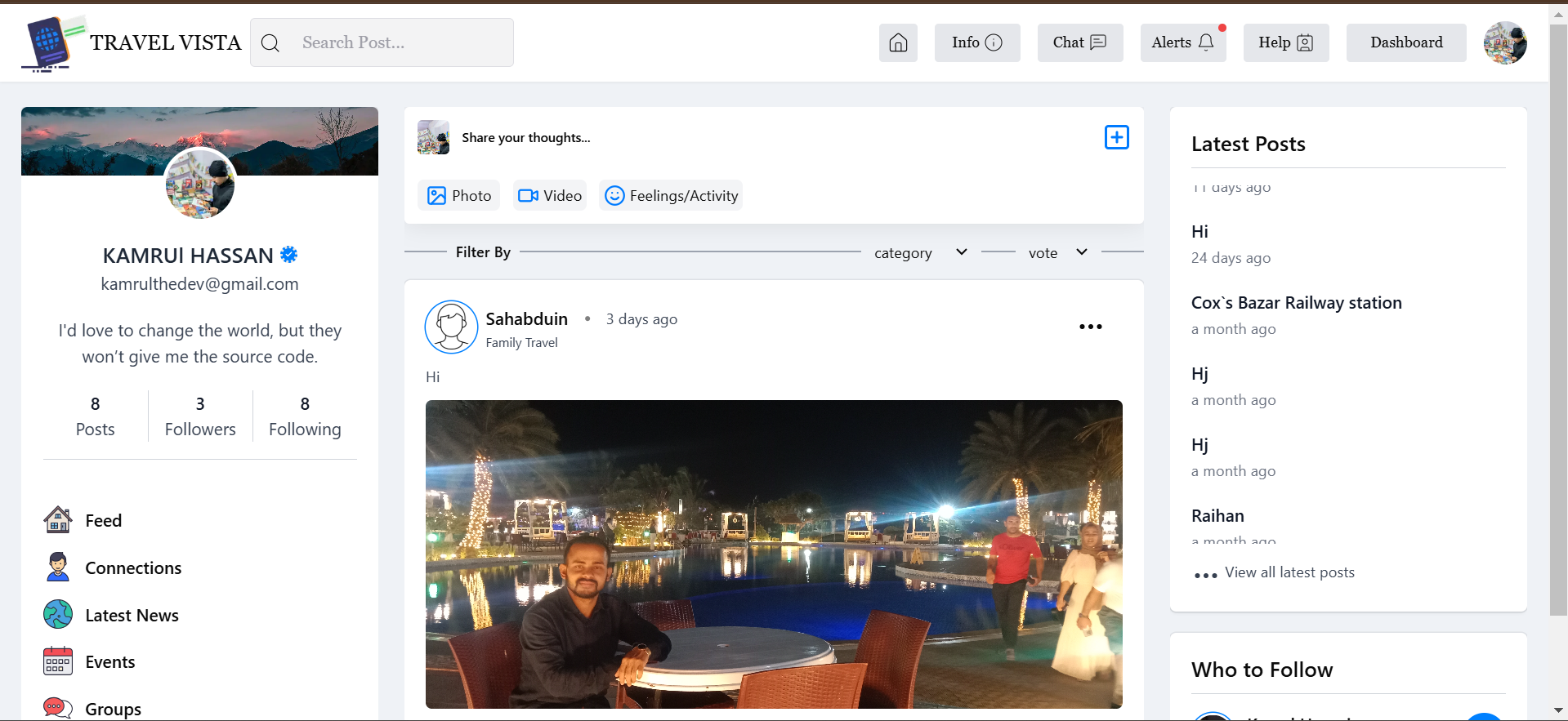Screen dimensions: 1568x721
Task: Click the kamrulthedev@gmail.com email text
Action: [199, 283]
